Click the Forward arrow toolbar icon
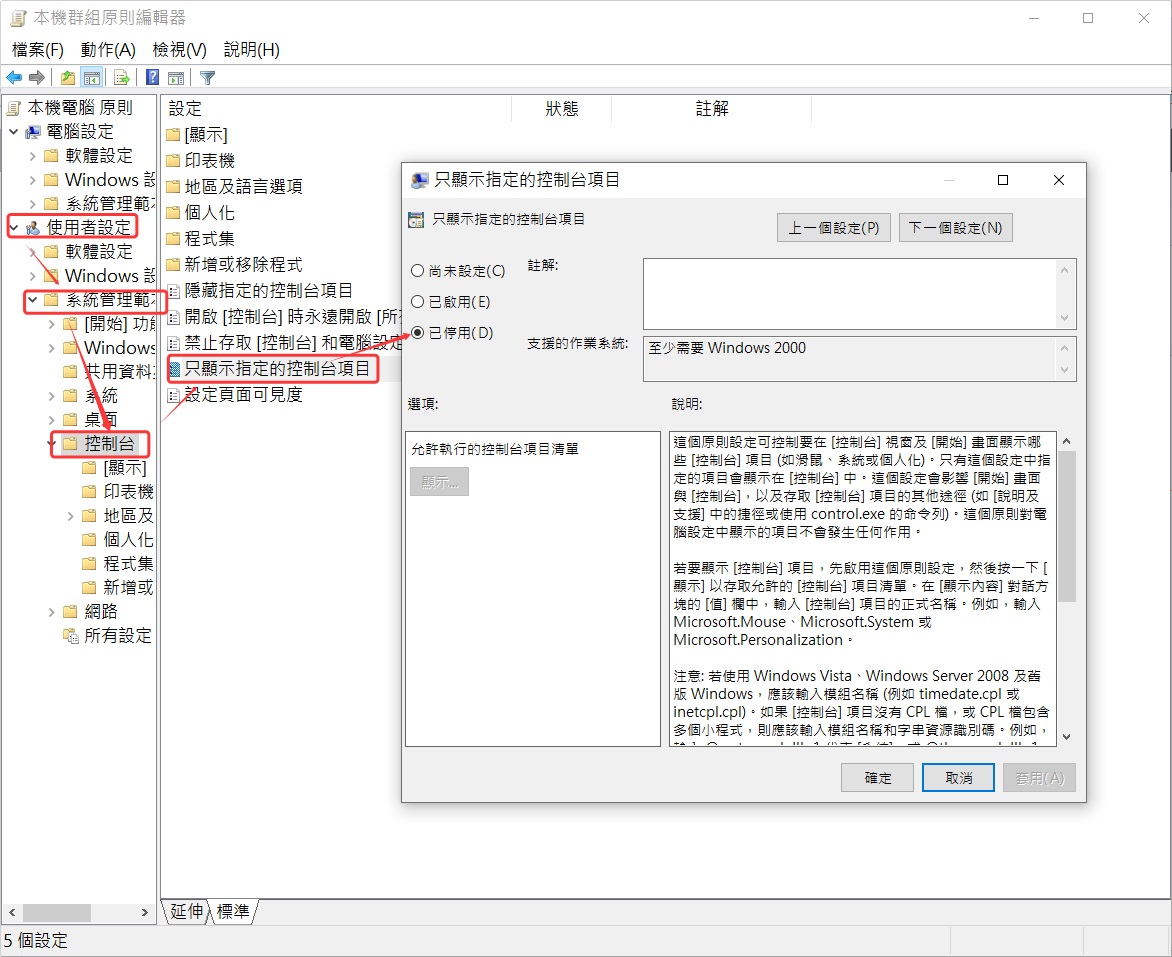 pyautogui.click(x=37, y=78)
